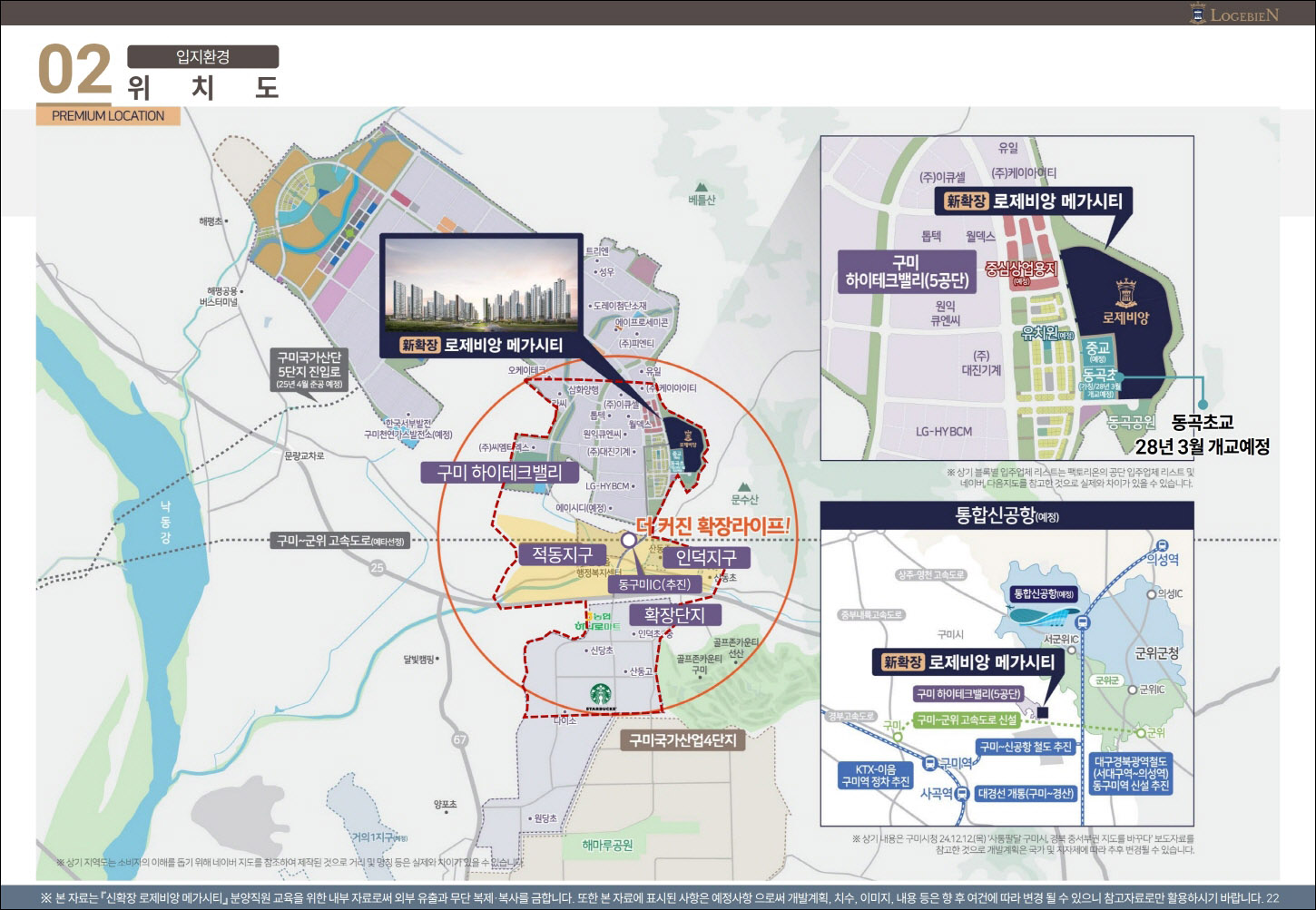
Task: Click the 구미국가산단 5단지 진입로 label
Action: coord(309,370)
